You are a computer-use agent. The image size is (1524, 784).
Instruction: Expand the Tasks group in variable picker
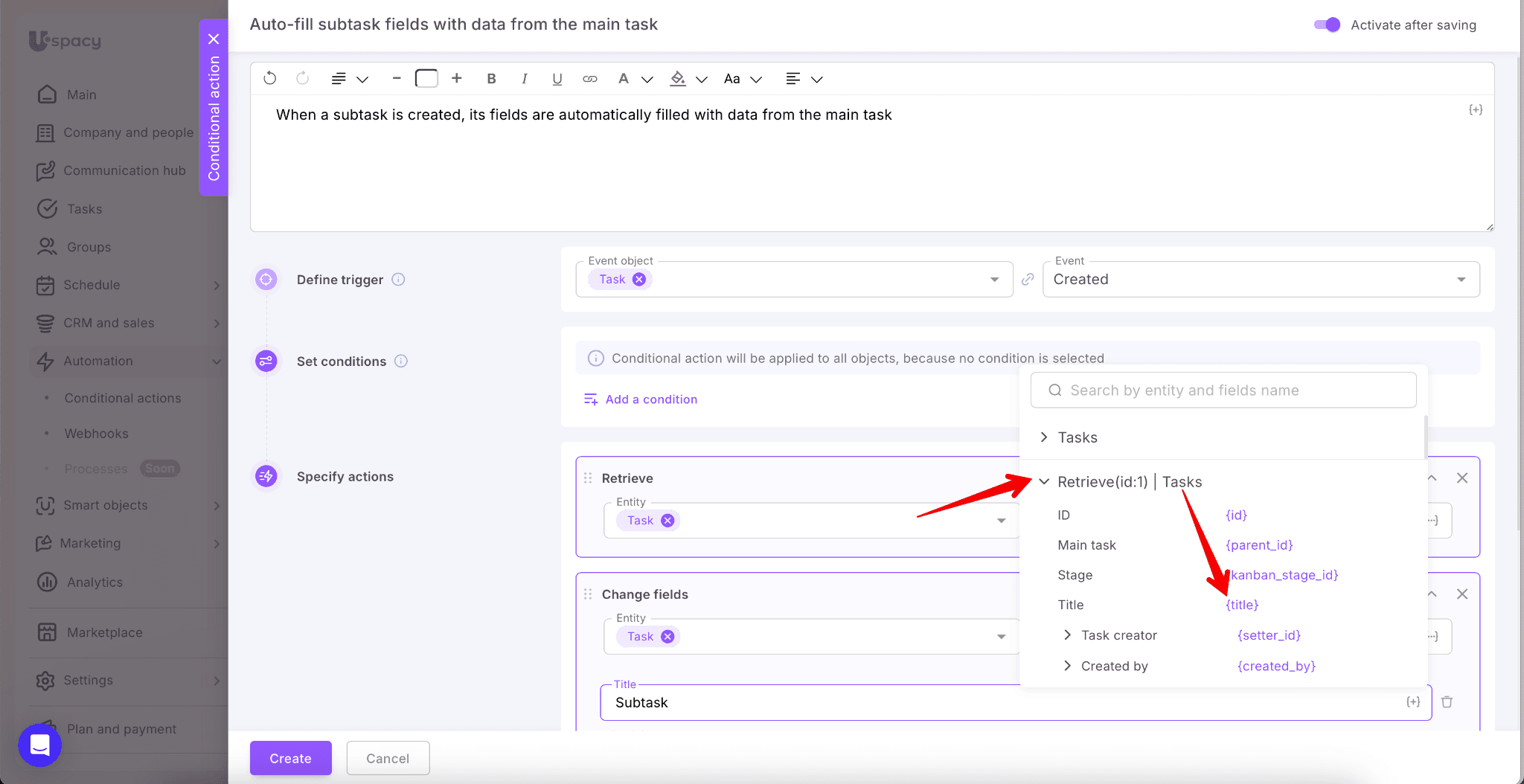pos(1044,437)
